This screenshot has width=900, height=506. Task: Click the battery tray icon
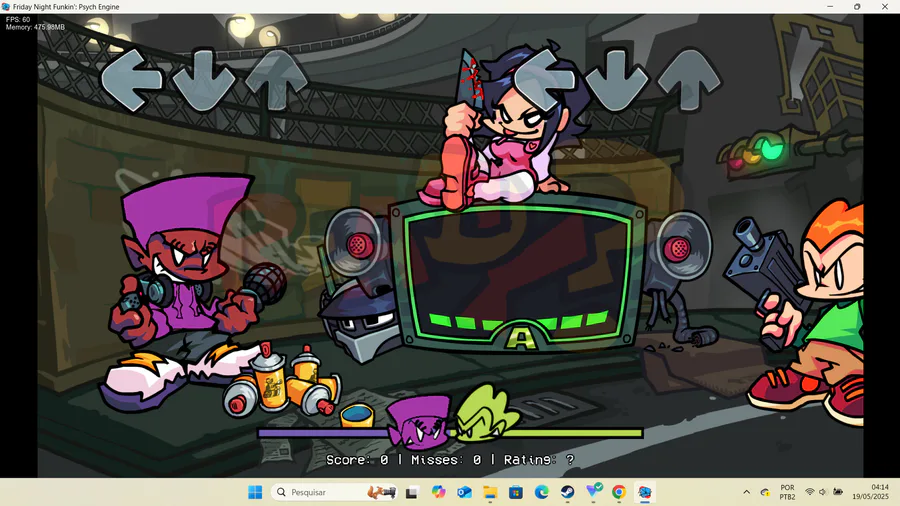pyautogui.click(x=838, y=492)
